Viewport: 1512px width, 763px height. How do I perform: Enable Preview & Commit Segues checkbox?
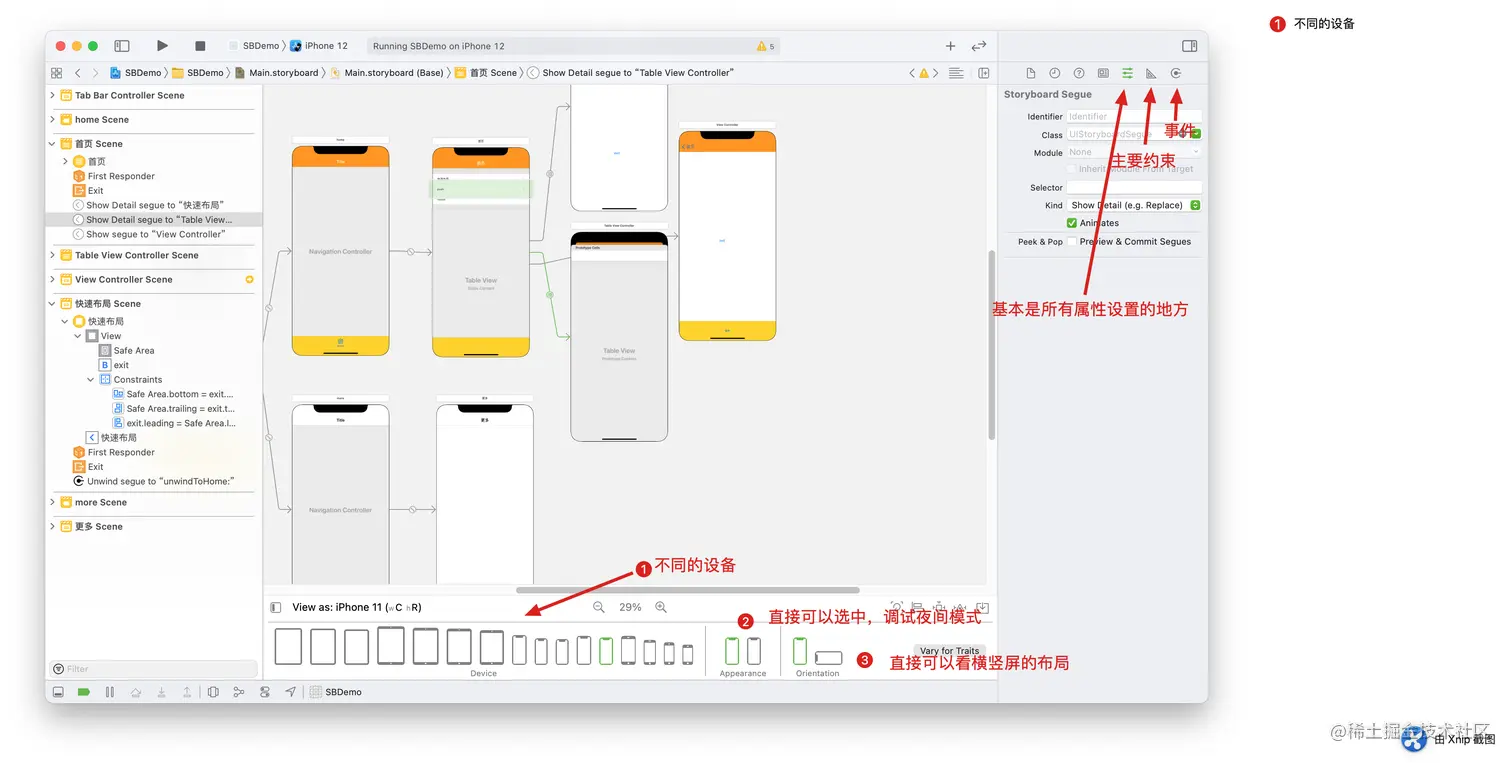point(1072,241)
